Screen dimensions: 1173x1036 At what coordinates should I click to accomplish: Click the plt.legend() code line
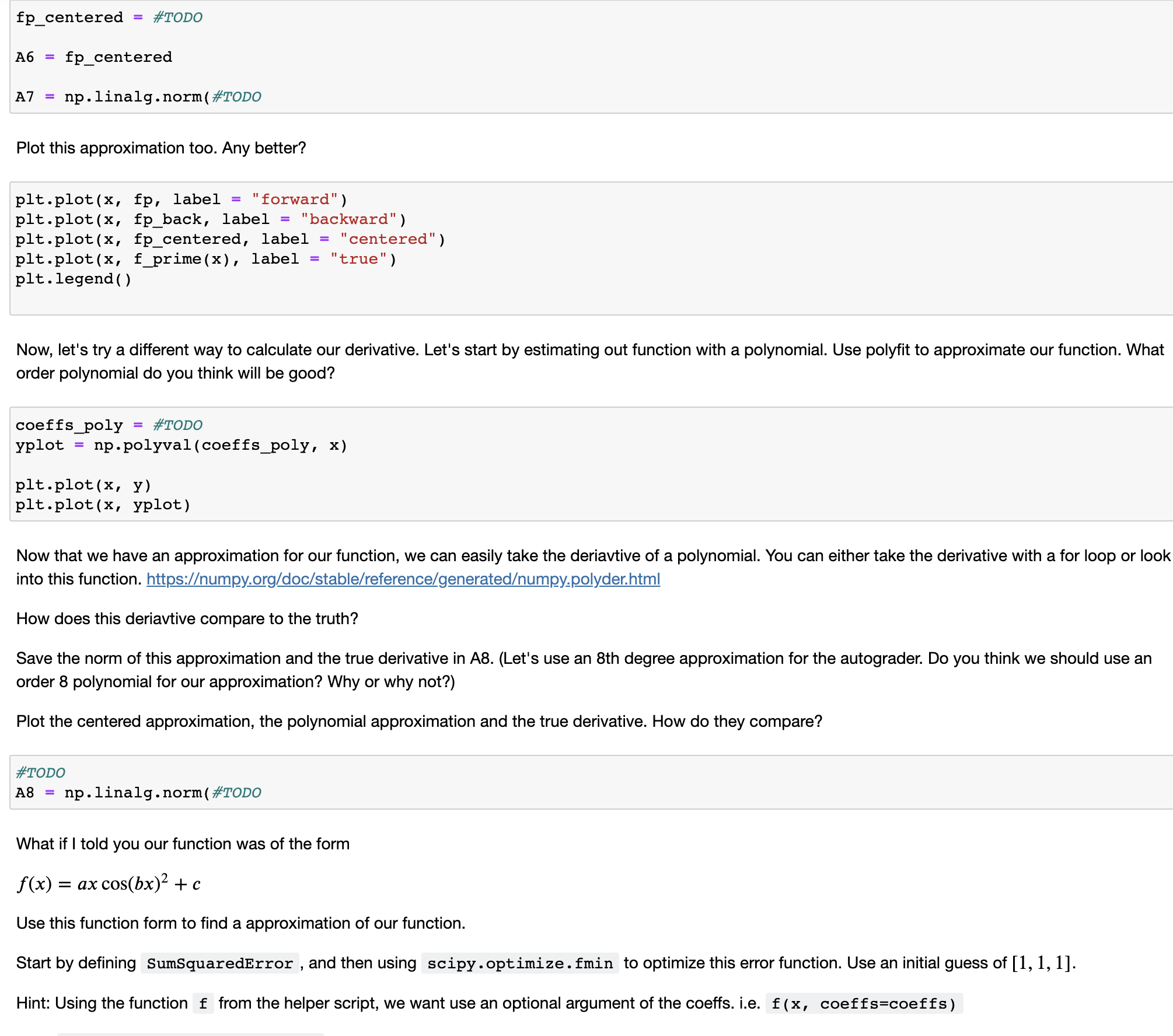pos(74,279)
